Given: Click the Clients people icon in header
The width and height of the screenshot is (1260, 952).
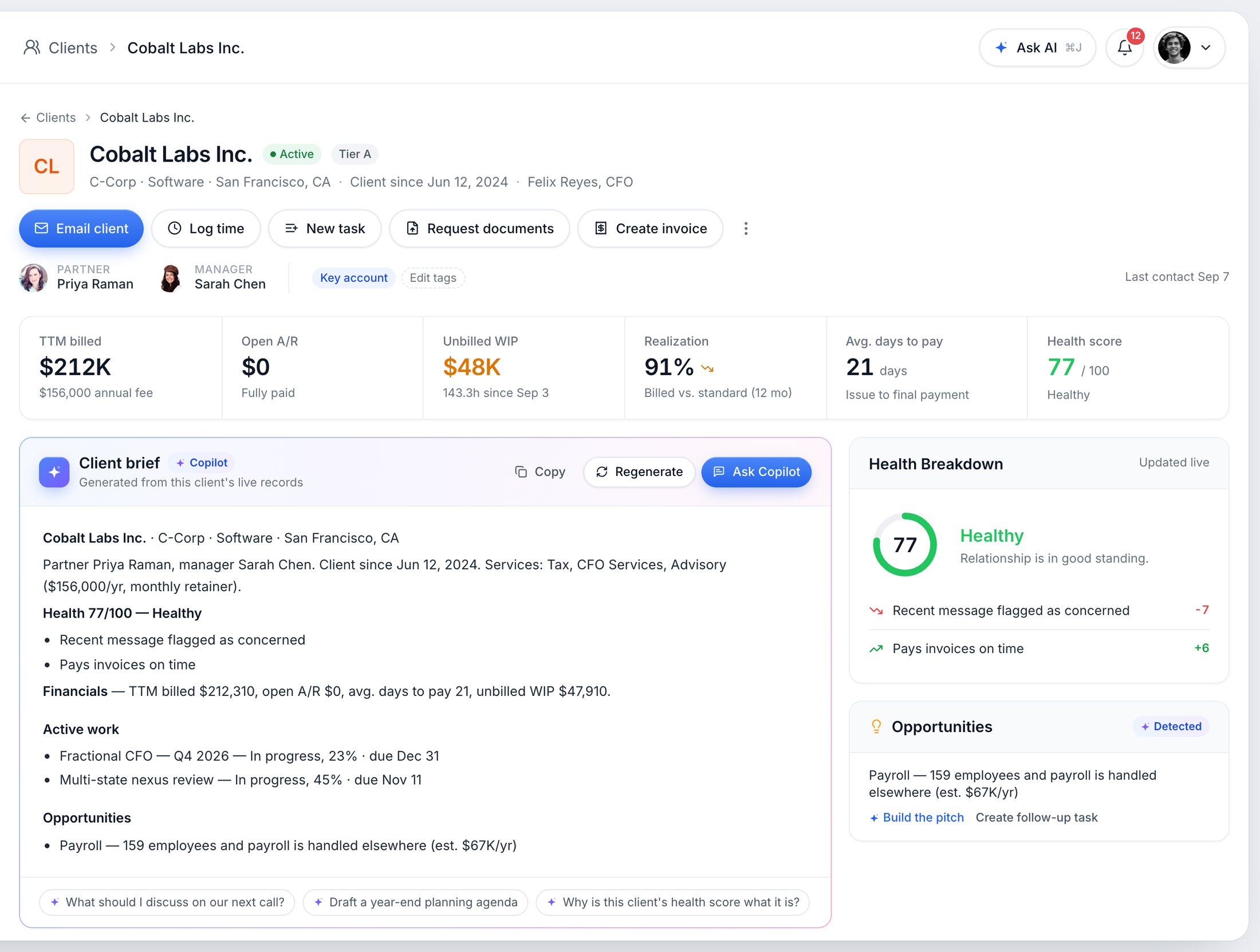Looking at the screenshot, I should (32, 48).
